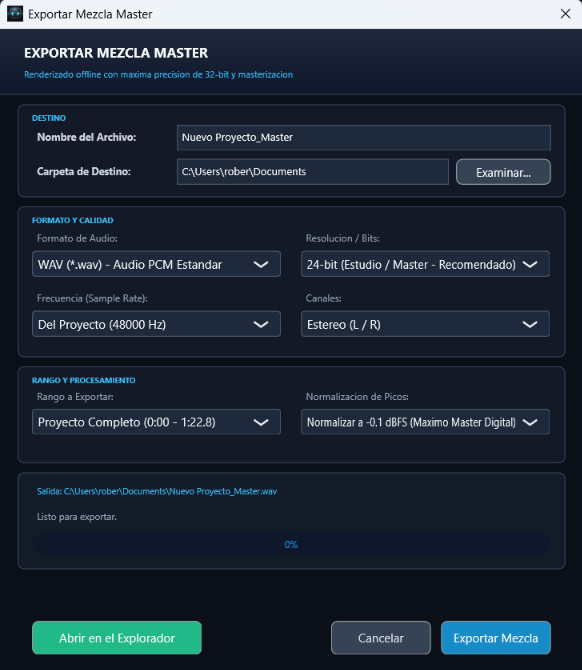Click the 'Normalizacion de Picos:' label

357,397
